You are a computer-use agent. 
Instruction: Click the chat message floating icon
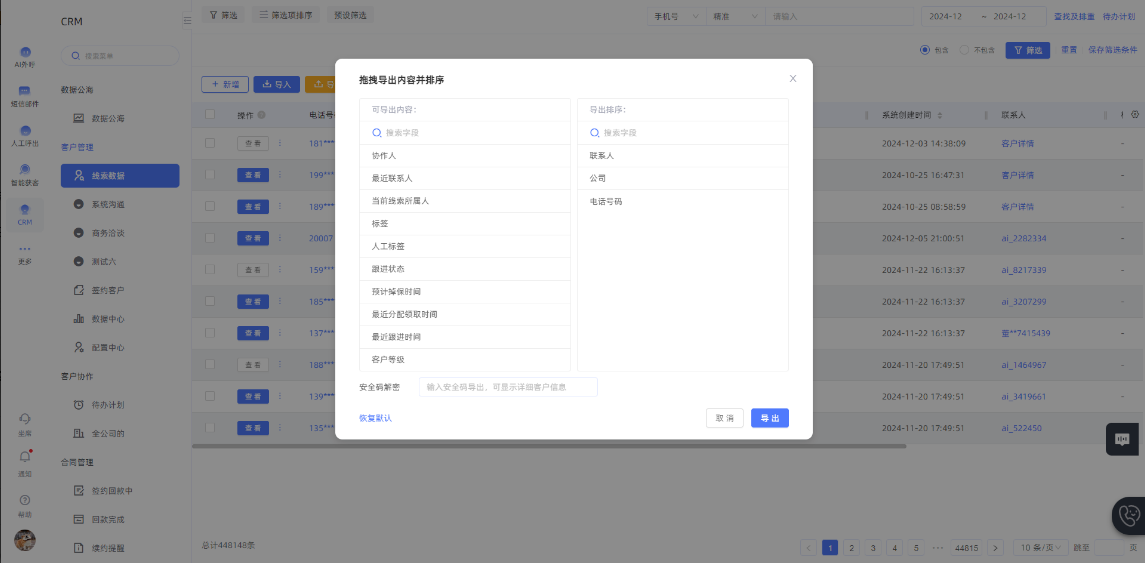[x=1122, y=439]
